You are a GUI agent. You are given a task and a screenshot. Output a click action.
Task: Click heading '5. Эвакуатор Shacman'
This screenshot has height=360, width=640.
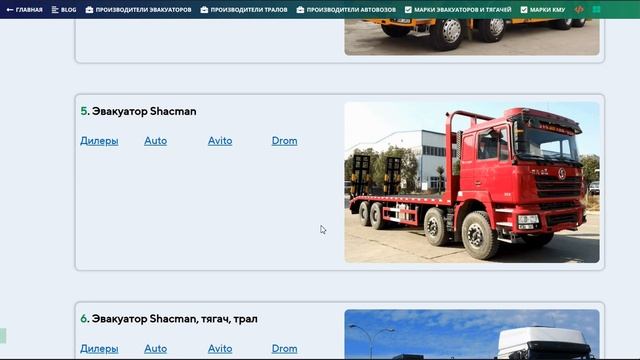tap(138, 111)
